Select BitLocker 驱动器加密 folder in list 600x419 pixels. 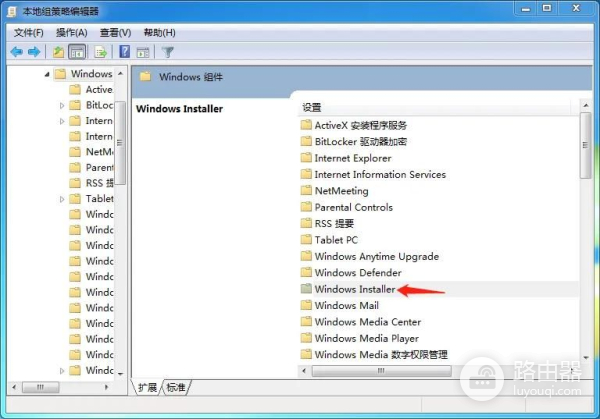pyautogui.click(x=354, y=142)
